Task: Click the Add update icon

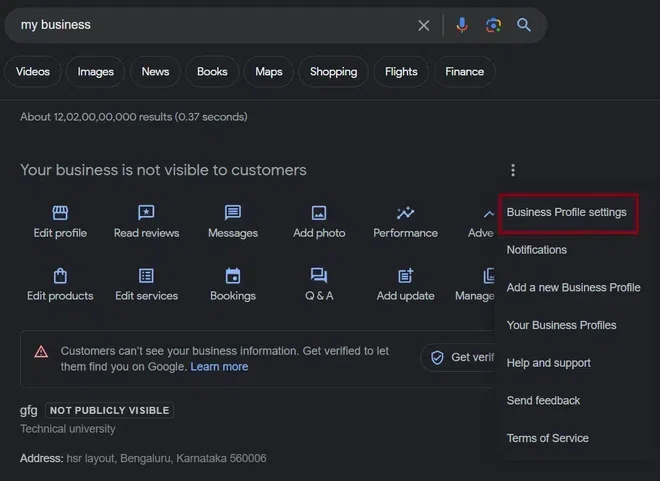Action: pyautogui.click(x=405, y=276)
